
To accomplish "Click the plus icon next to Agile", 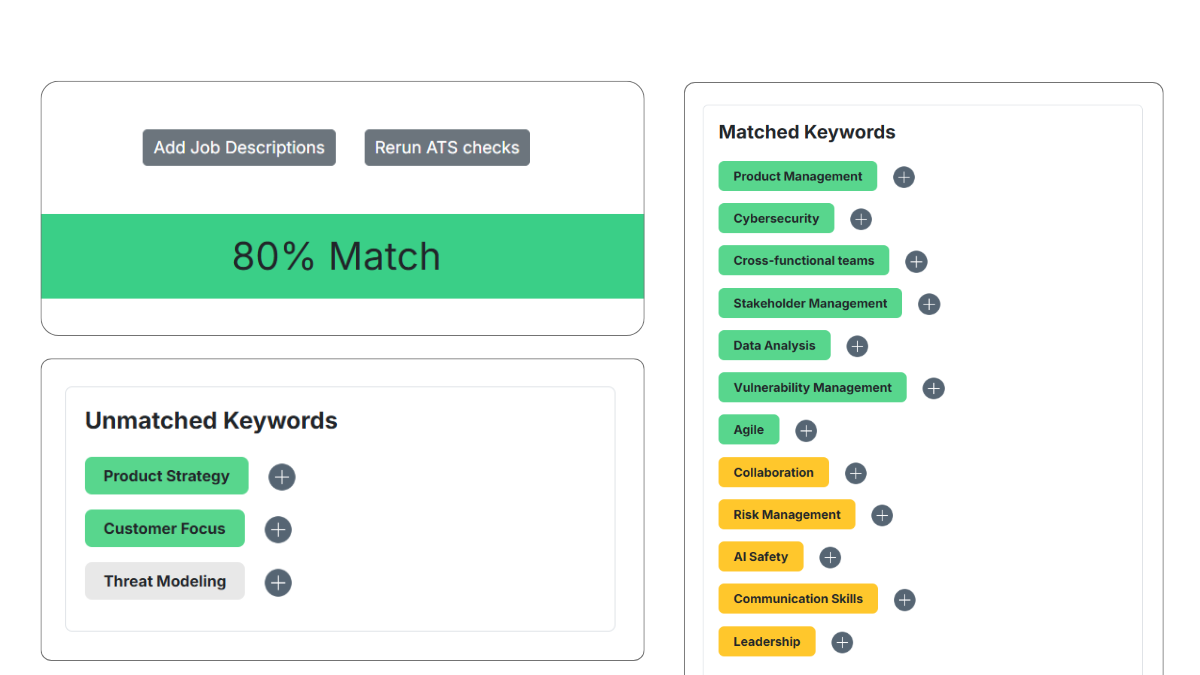I will tap(805, 430).
